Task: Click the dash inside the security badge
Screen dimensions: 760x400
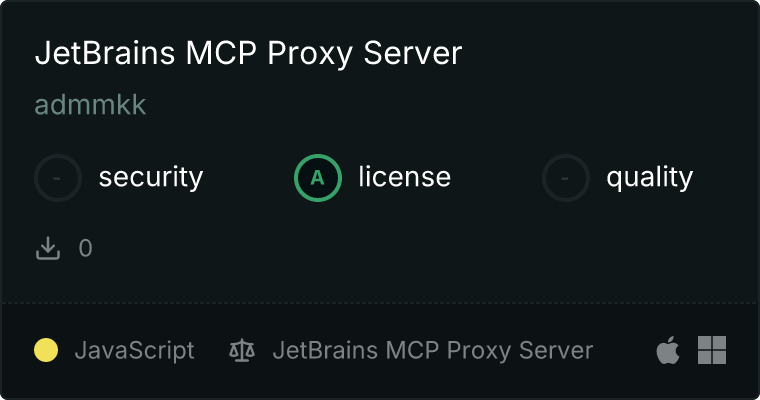Action: [57, 178]
